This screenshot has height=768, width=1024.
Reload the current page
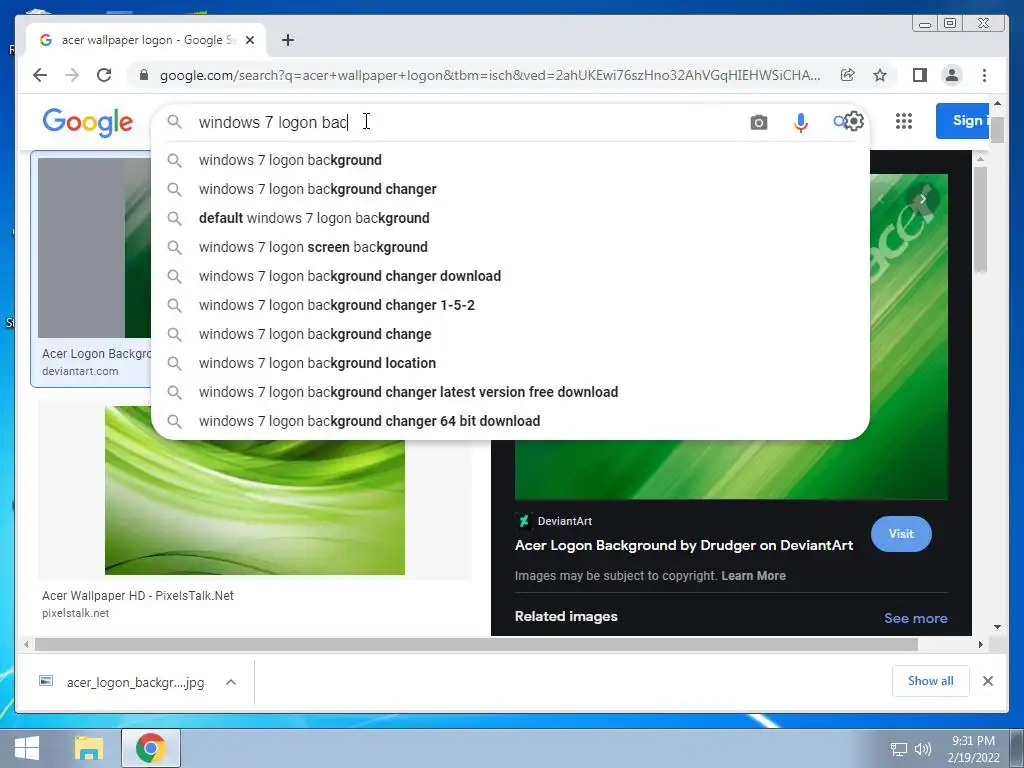click(104, 75)
